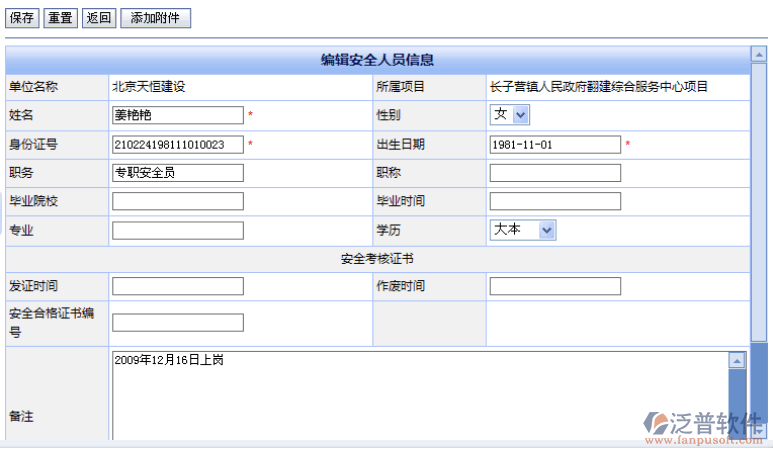The image size is (773, 456).
Task: Click the 毕业院校 school input field
Action: click(178, 201)
